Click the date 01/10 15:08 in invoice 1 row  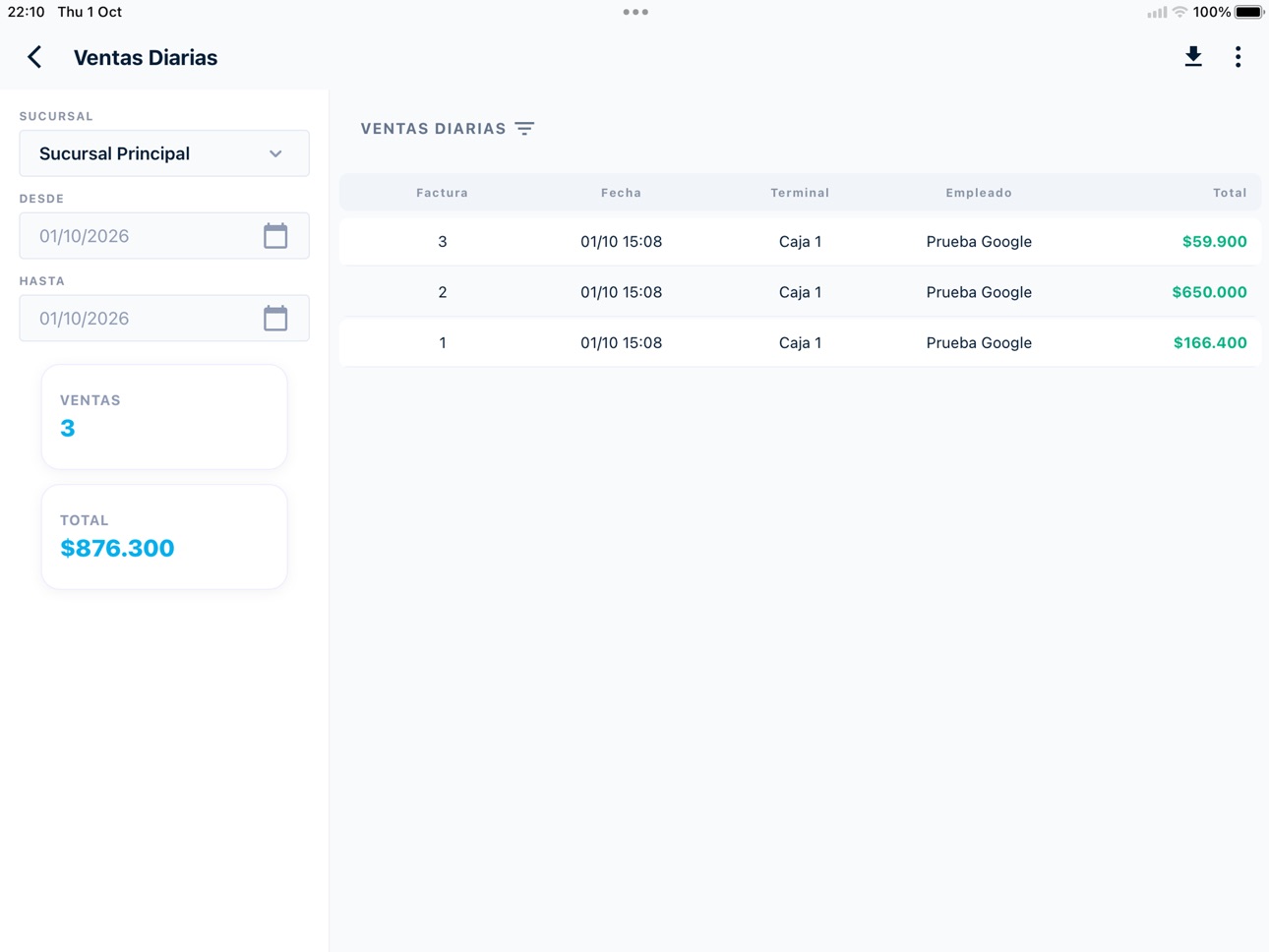621,343
